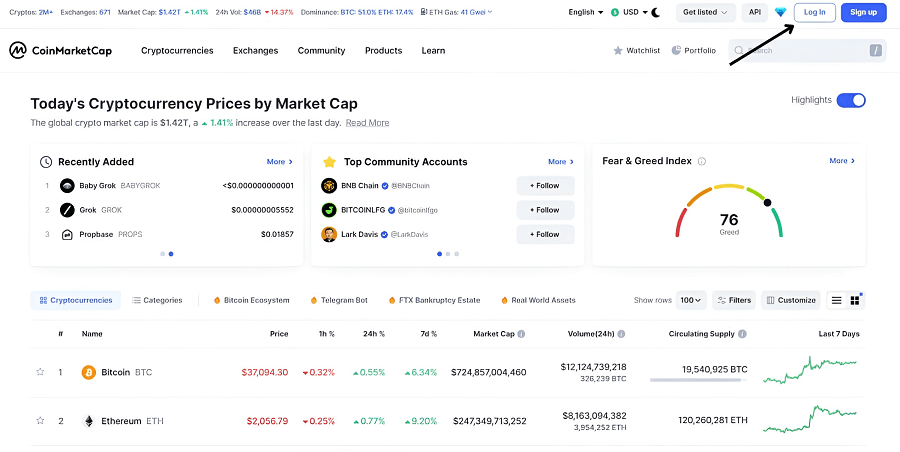900x452 pixels.
Task: Click the Log In button
Action: click(814, 12)
